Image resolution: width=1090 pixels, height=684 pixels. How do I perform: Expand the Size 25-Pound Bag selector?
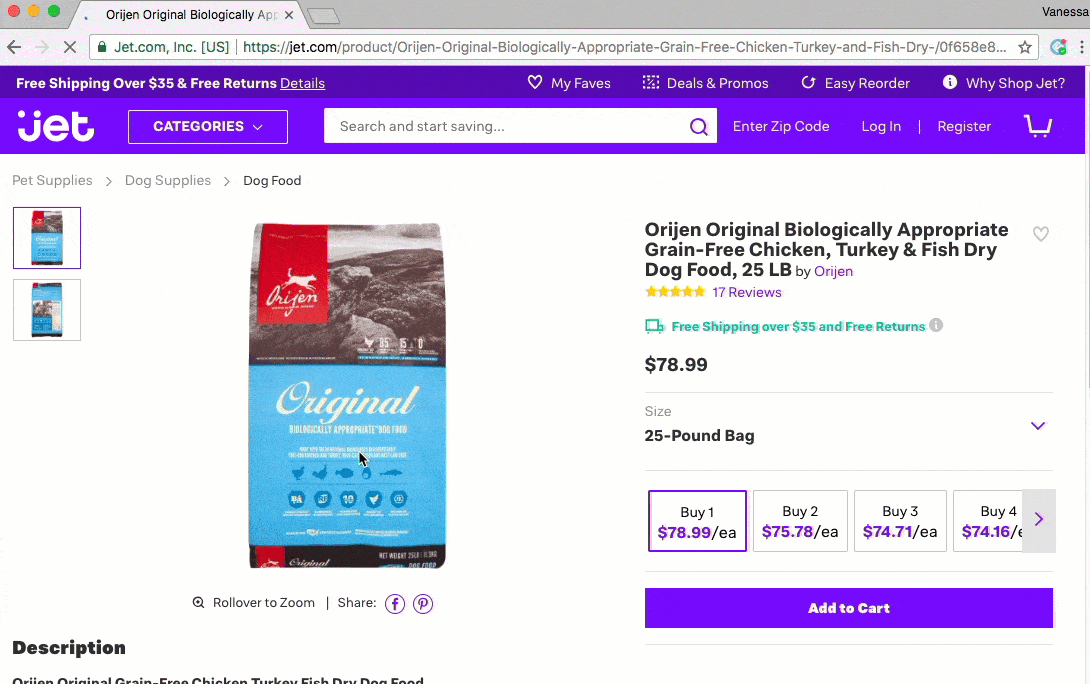(1038, 426)
